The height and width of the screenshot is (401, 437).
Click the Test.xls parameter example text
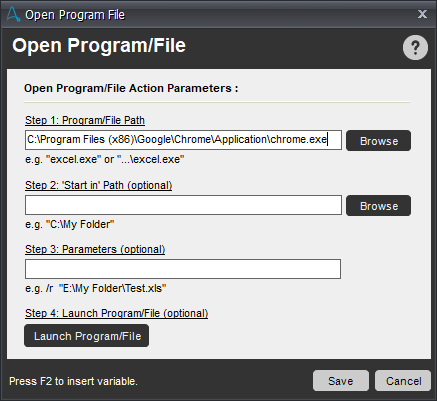[x=96, y=288]
